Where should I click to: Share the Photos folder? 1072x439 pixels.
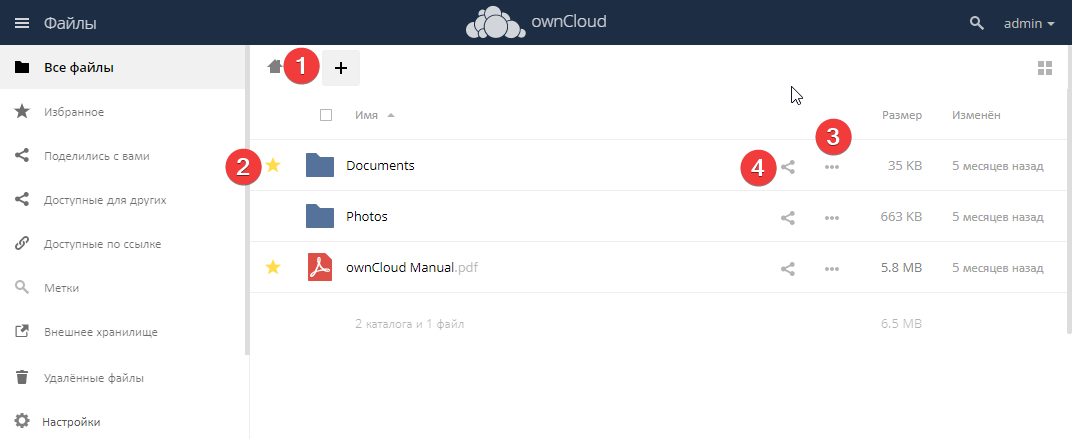pos(788,217)
